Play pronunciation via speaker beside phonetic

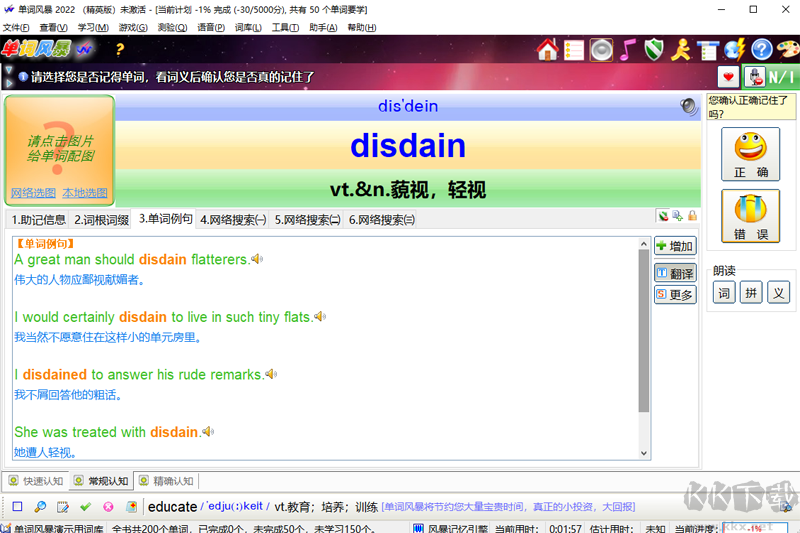(688, 106)
